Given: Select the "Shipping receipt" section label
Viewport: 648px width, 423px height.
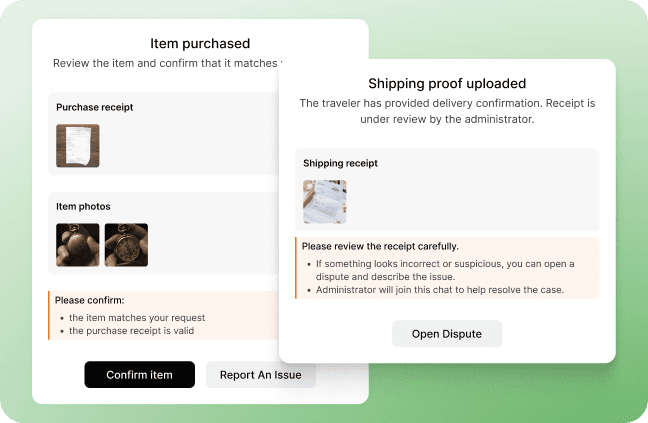Looking at the screenshot, I should [340, 163].
